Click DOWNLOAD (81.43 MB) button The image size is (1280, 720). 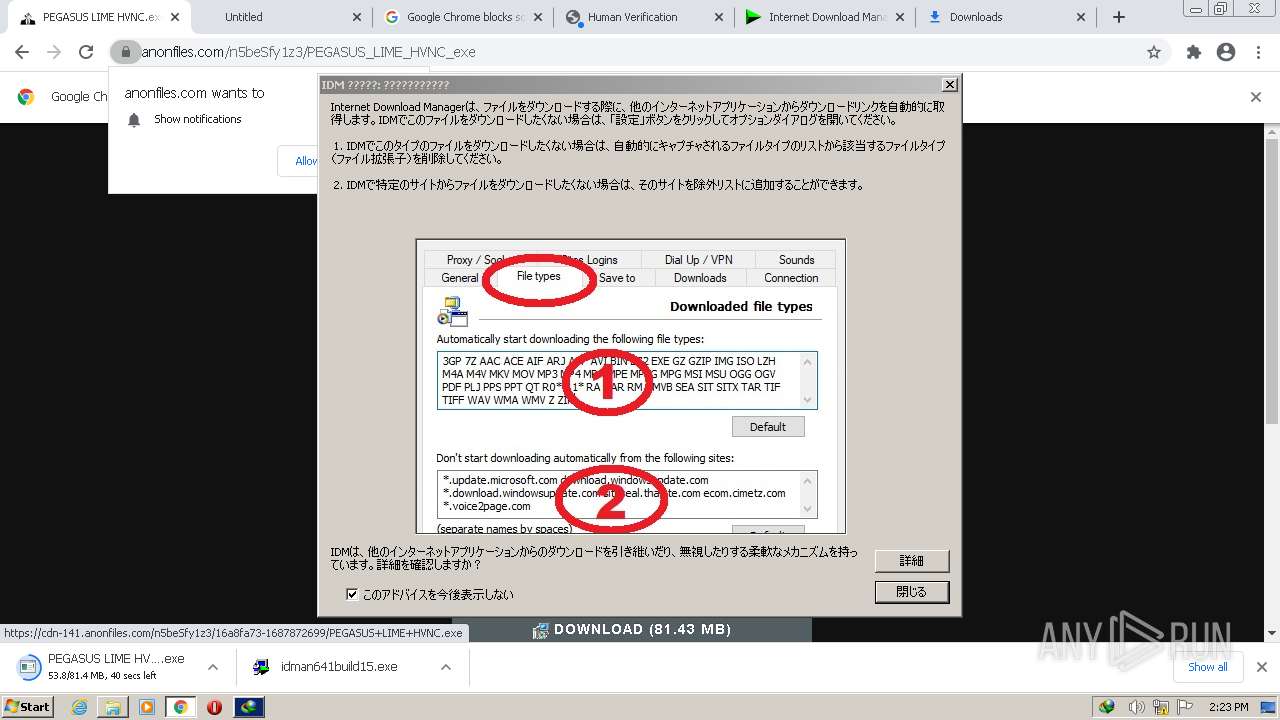[632, 629]
